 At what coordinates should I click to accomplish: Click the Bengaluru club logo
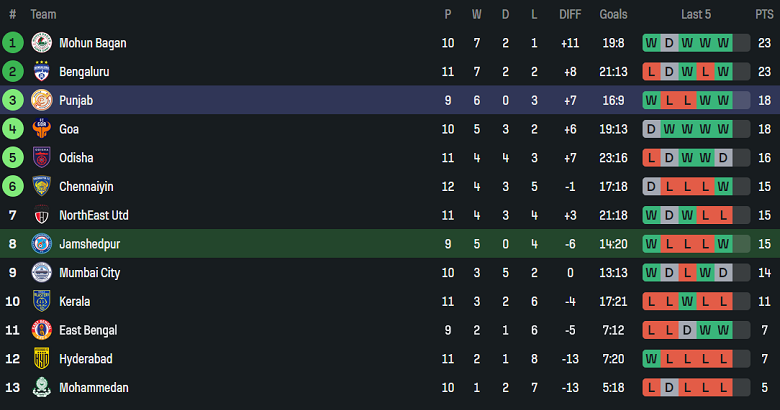tap(42, 72)
